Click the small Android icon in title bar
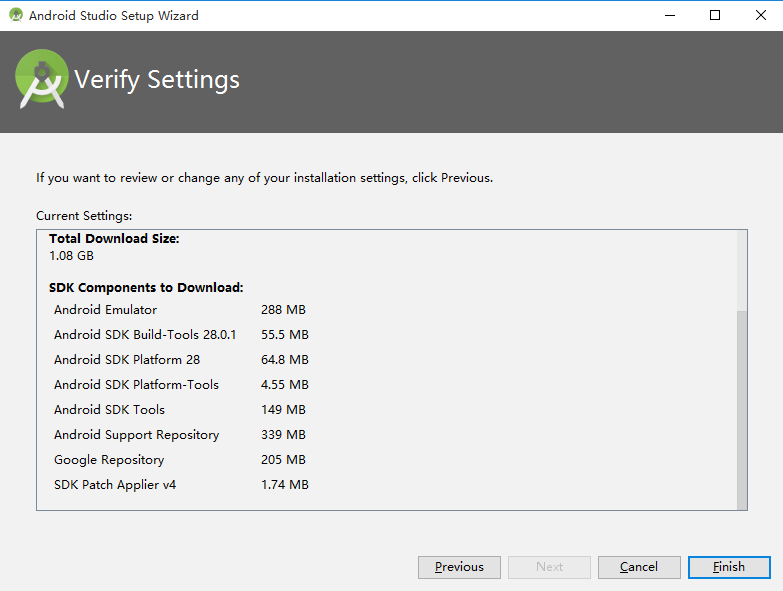Image resolution: width=783 pixels, height=591 pixels. [15, 15]
